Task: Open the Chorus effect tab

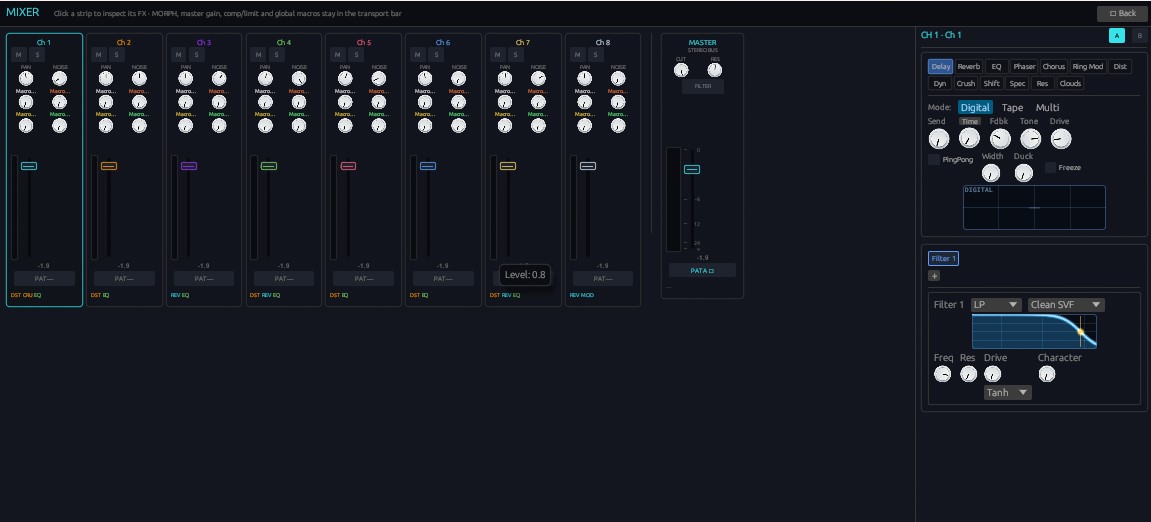Action: 1053,67
